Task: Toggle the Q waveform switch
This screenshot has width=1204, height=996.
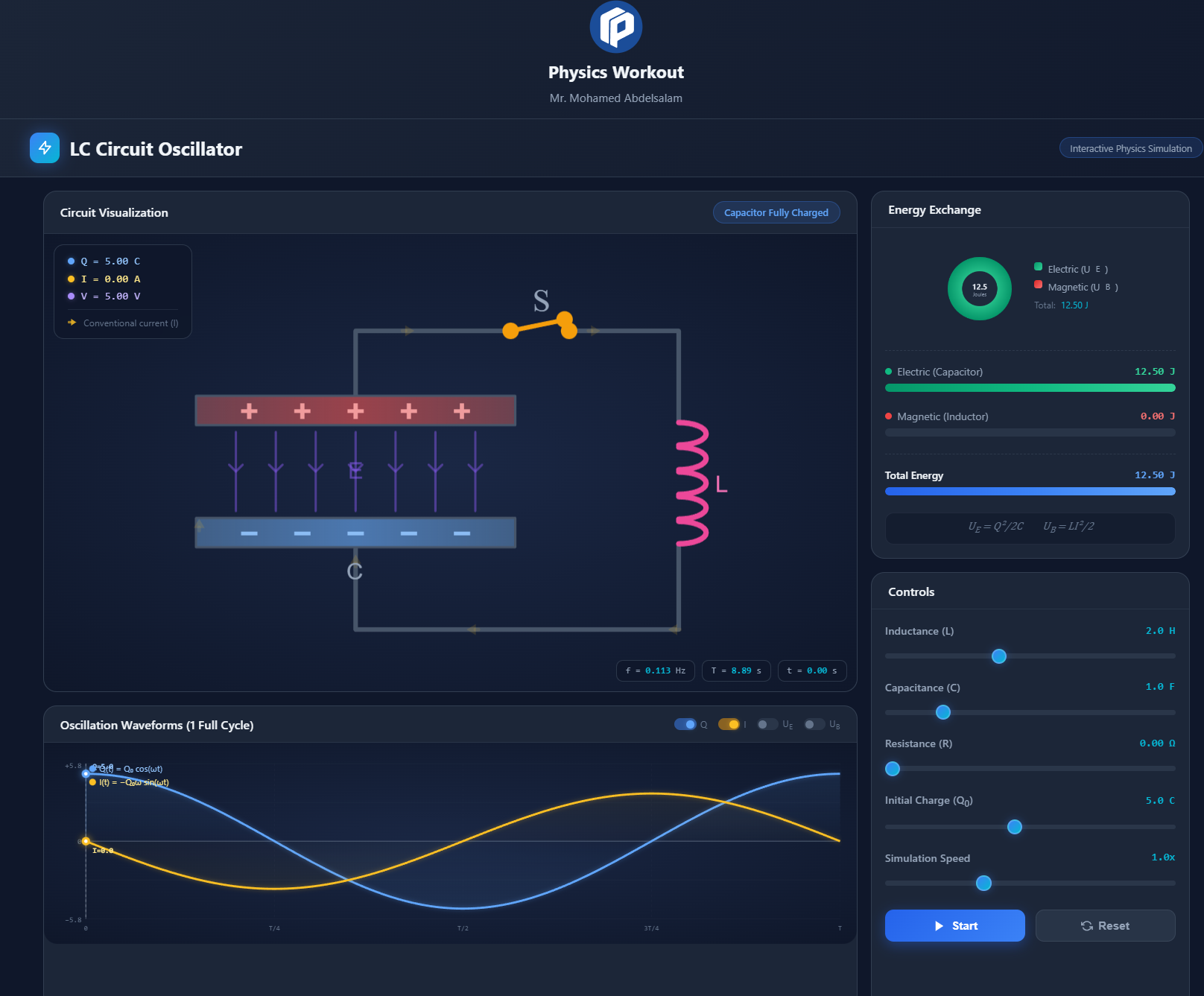Action: click(685, 724)
